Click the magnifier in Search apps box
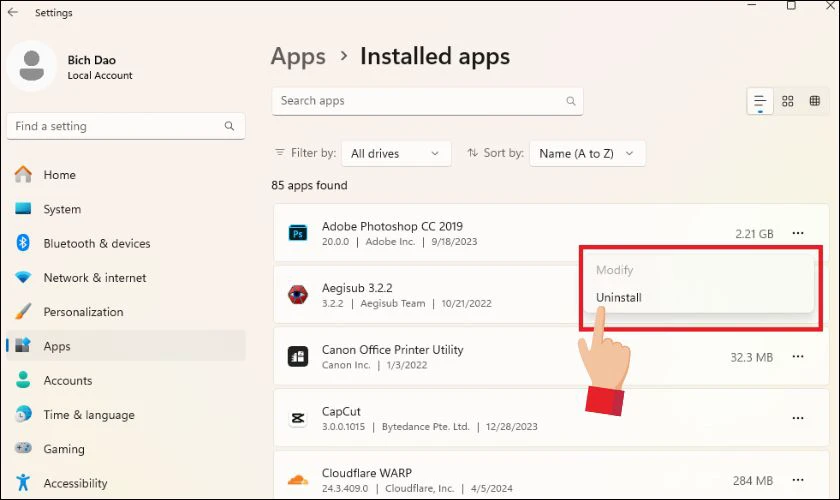This screenshot has width=840, height=500. (571, 101)
